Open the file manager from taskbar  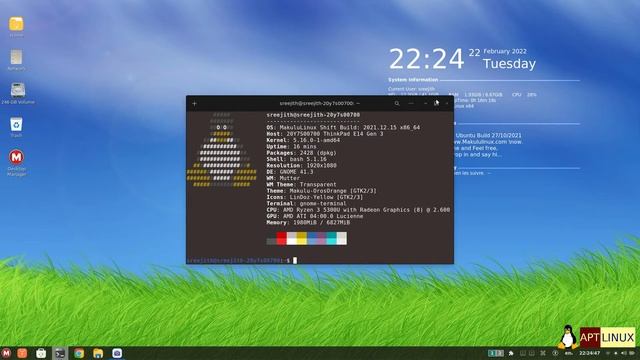tap(98, 353)
